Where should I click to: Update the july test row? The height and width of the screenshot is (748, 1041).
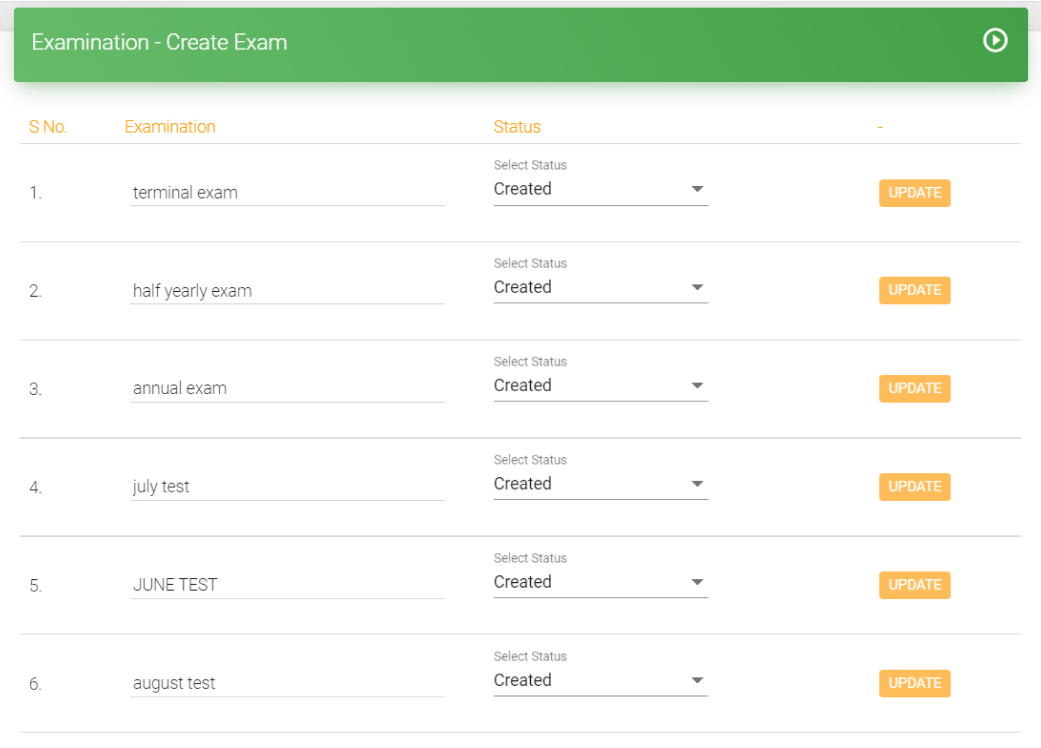point(914,486)
